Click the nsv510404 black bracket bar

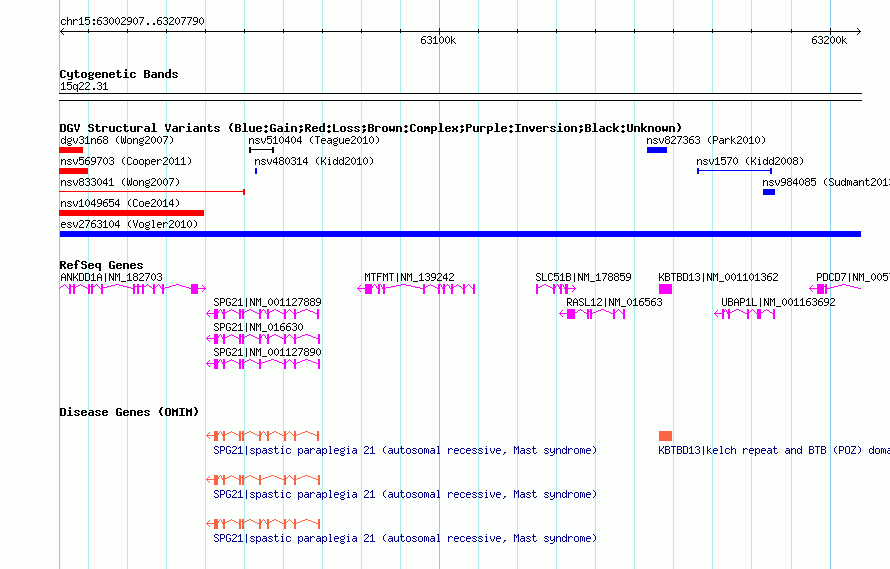click(x=262, y=150)
